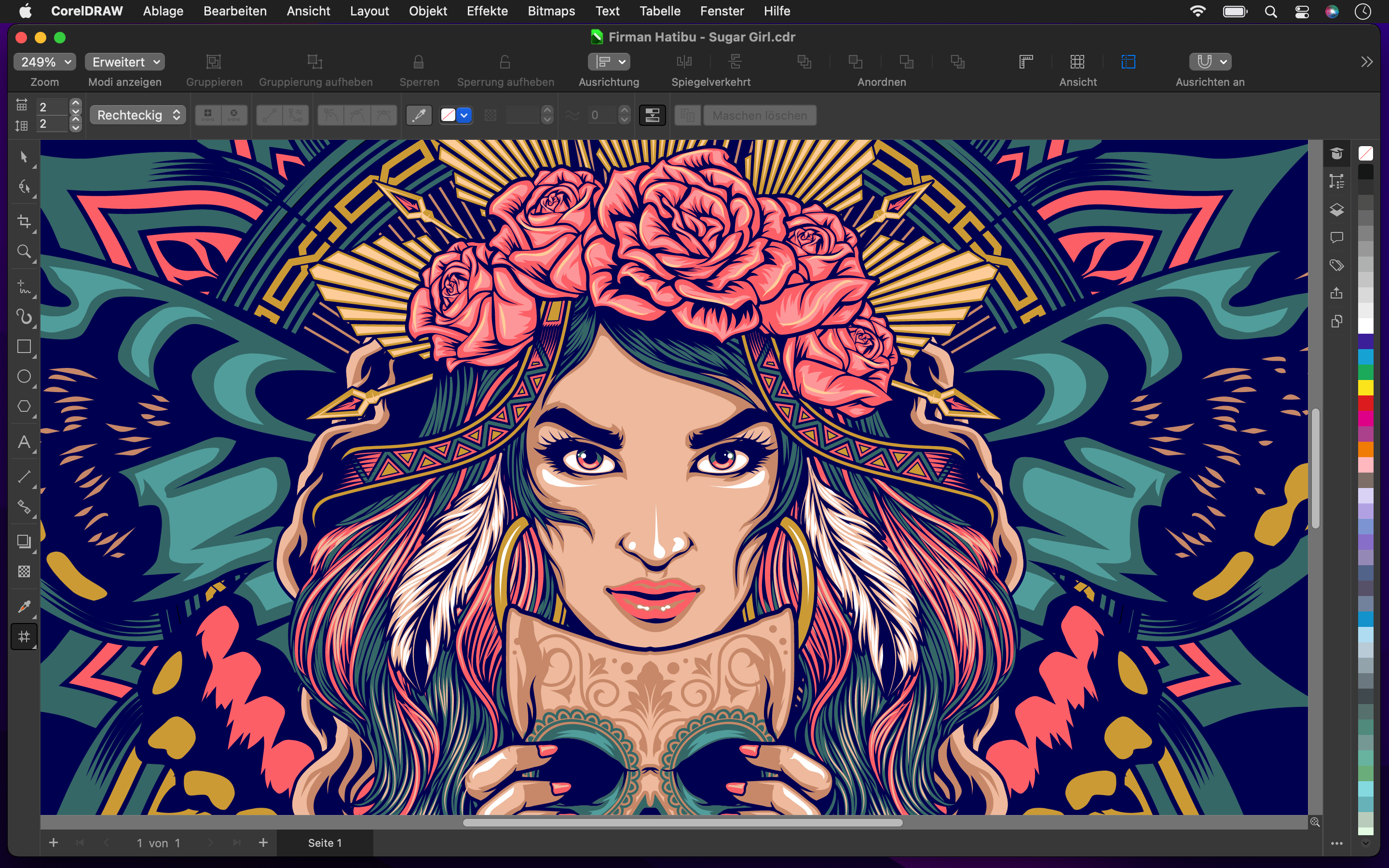The height and width of the screenshot is (868, 1389).
Task: Toggle the blue document grid view icon
Action: tap(1128, 62)
